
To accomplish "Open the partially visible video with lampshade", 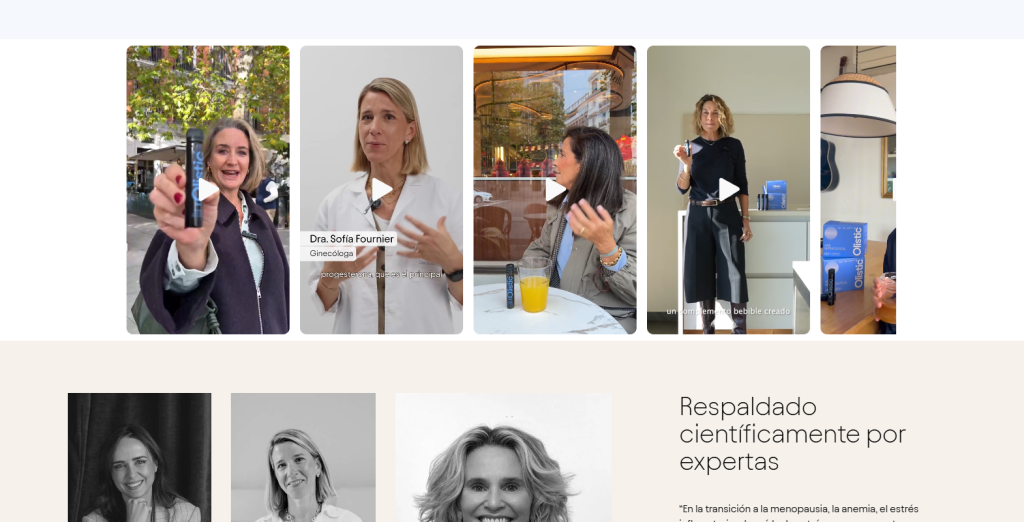I will 858,189.
